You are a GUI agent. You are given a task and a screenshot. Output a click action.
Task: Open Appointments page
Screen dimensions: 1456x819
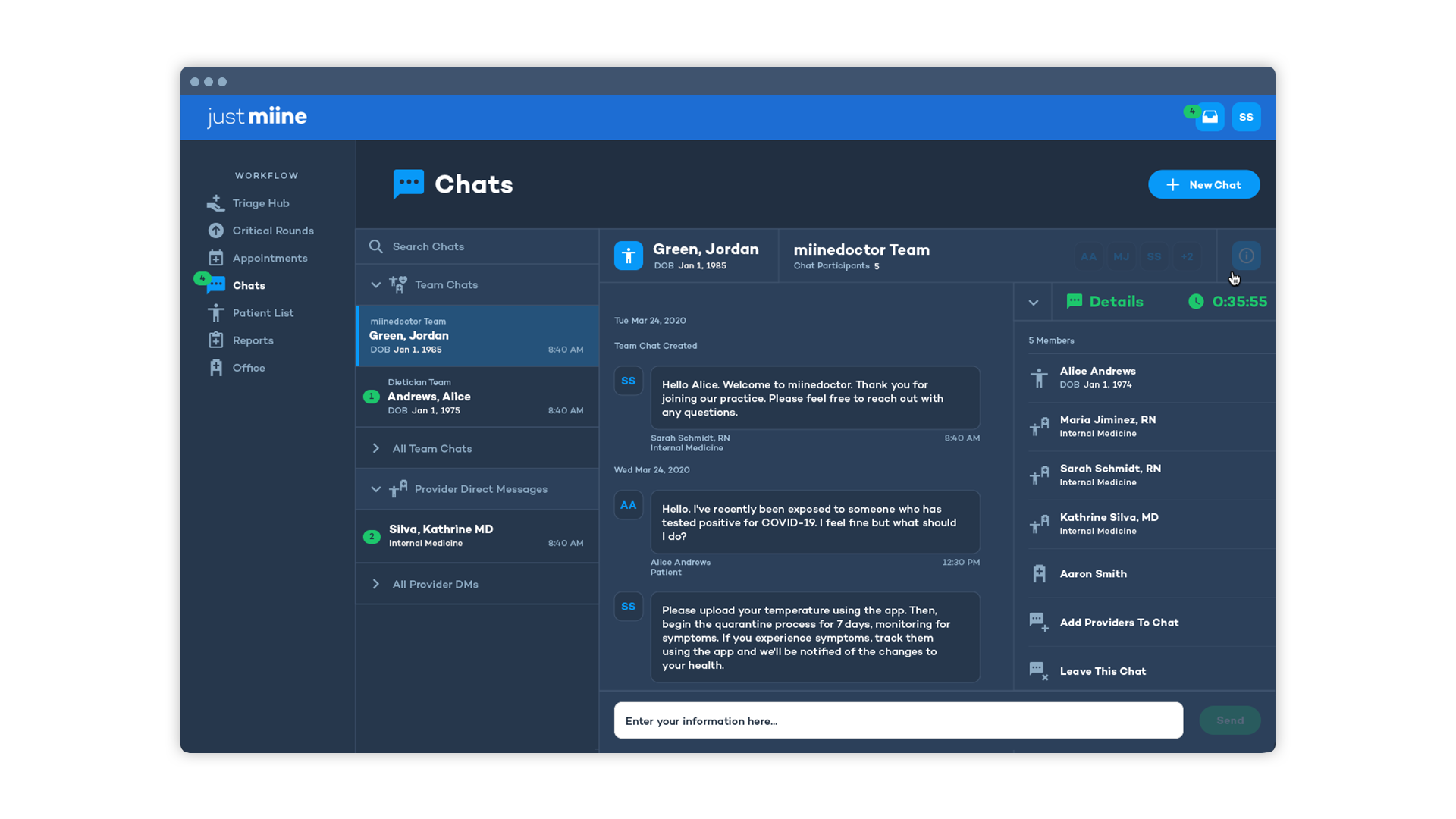[x=270, y=258]
